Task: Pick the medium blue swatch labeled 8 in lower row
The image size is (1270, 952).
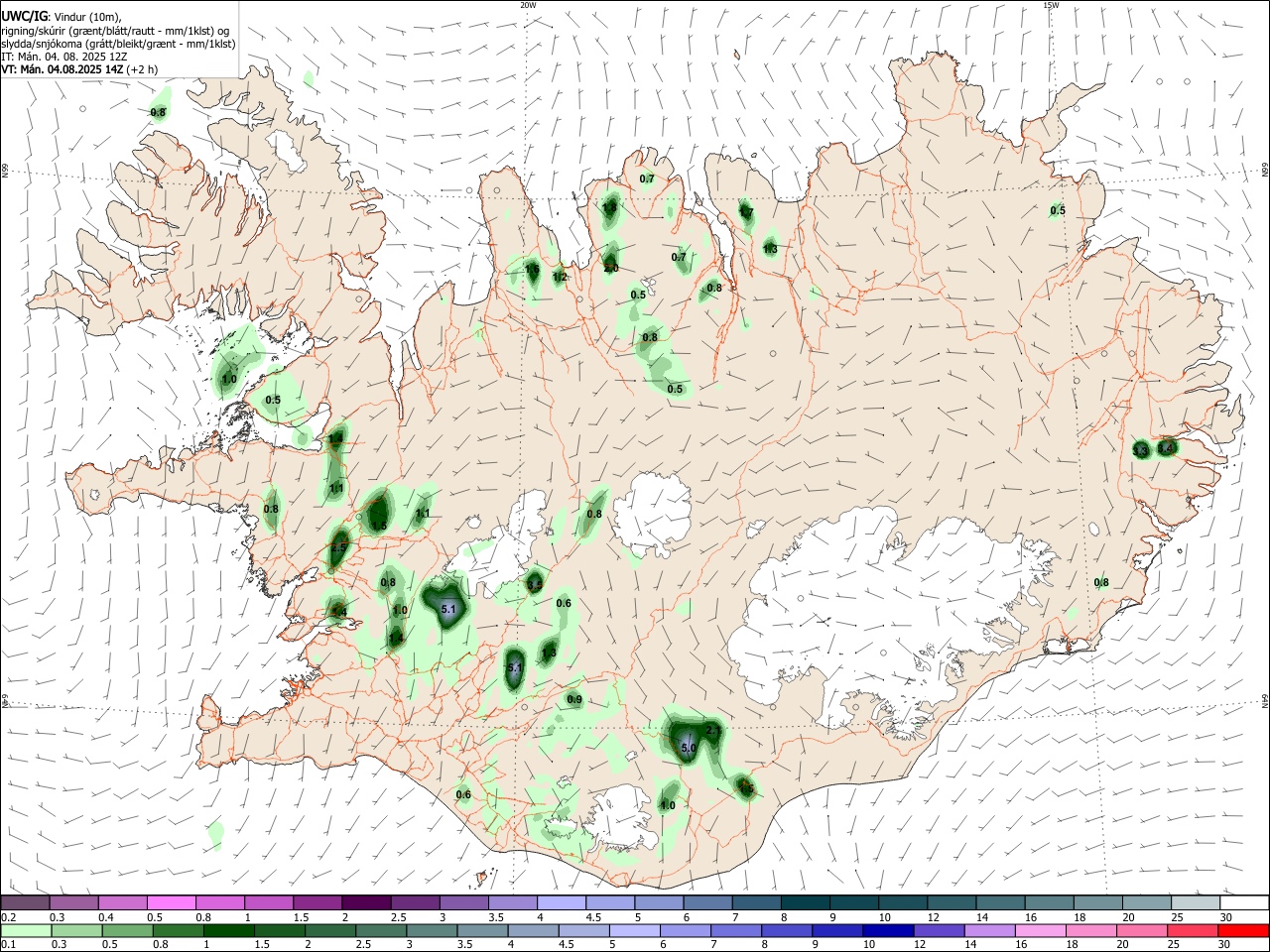Action: click(x=787, y=930)
